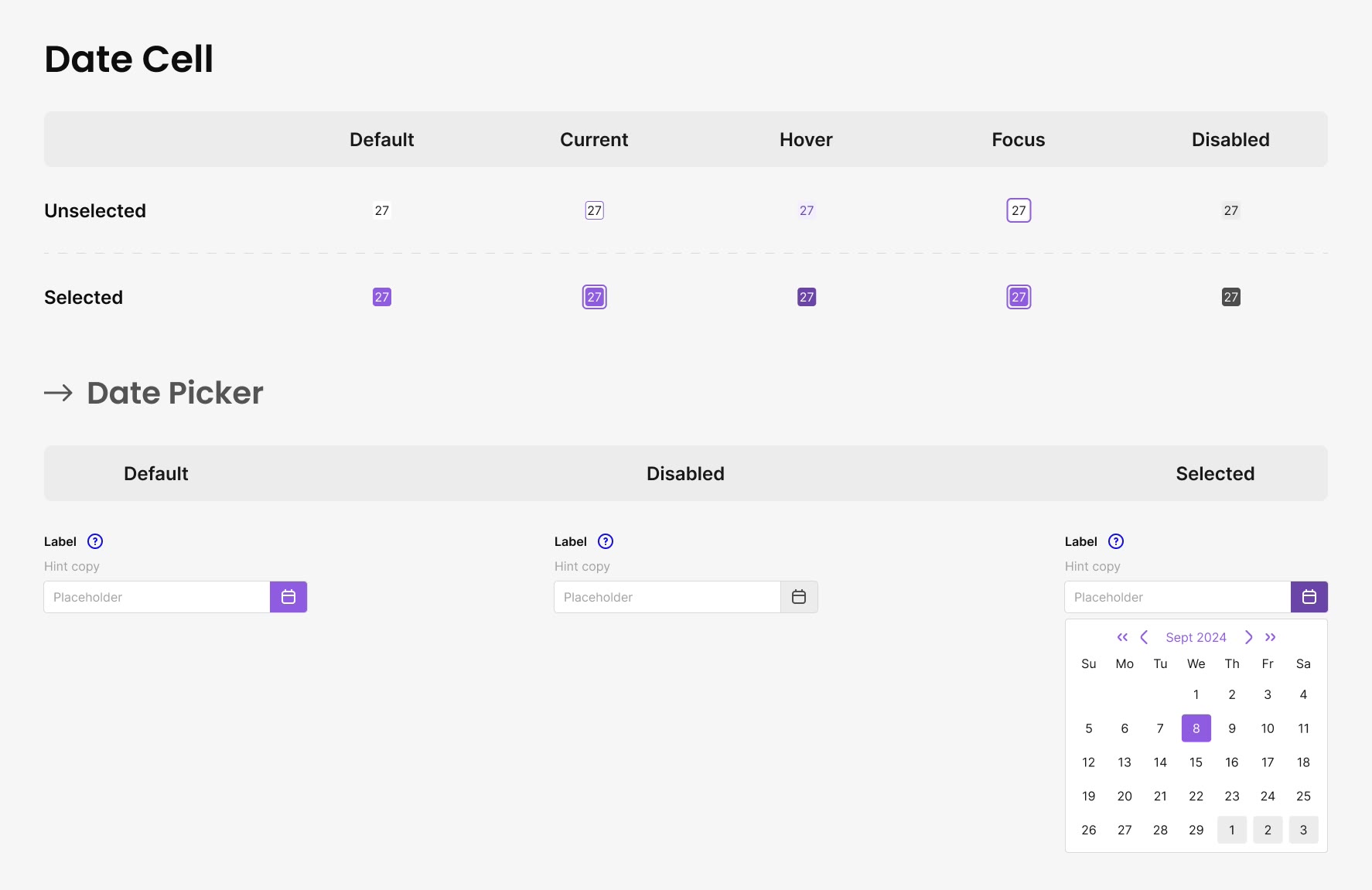This screenshot has width=1372, height=890.
Task: Select the highlighted day 8 in calendar
Action: 1196,728
